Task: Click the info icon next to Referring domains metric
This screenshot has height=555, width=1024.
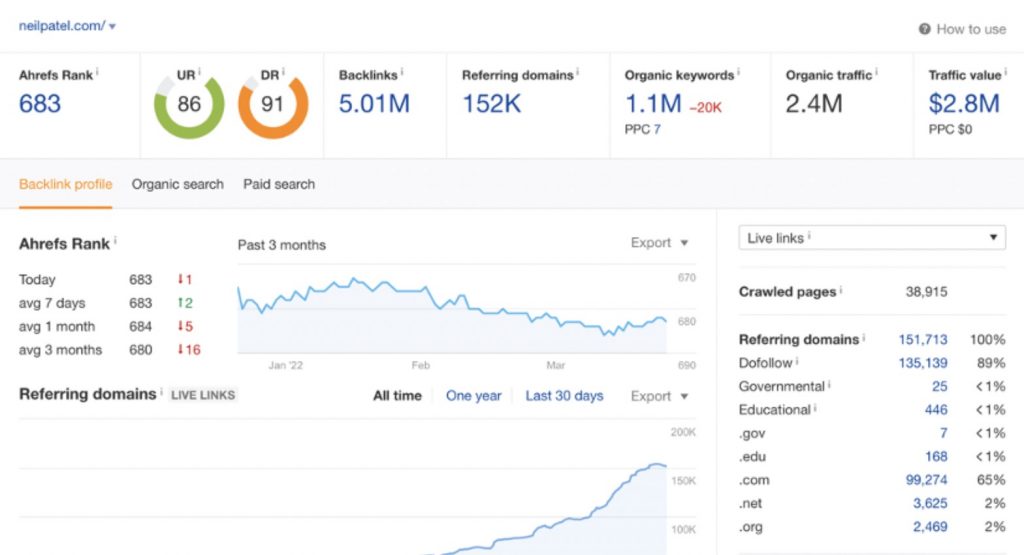Action: tap(577, 71)
